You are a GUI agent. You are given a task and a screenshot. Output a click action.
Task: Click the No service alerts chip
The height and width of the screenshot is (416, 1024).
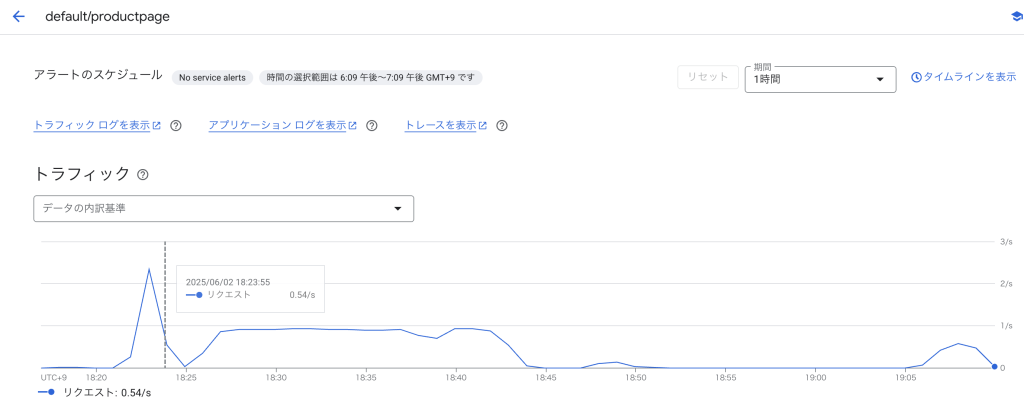coord(212,77)
